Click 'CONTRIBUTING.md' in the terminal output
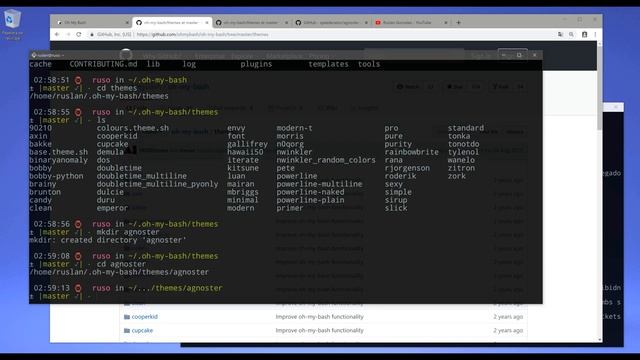The image size is (640, 360). pyautogui.click(x=103, y=64)
